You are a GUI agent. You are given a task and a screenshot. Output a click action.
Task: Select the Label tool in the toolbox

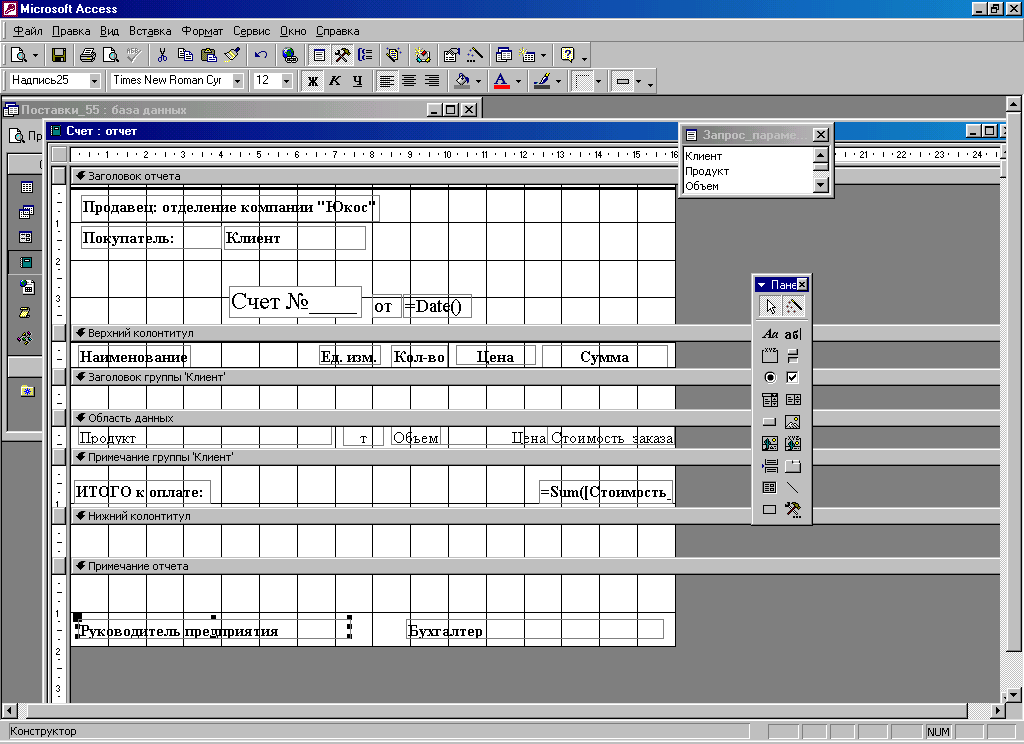(x=770, y=334)
